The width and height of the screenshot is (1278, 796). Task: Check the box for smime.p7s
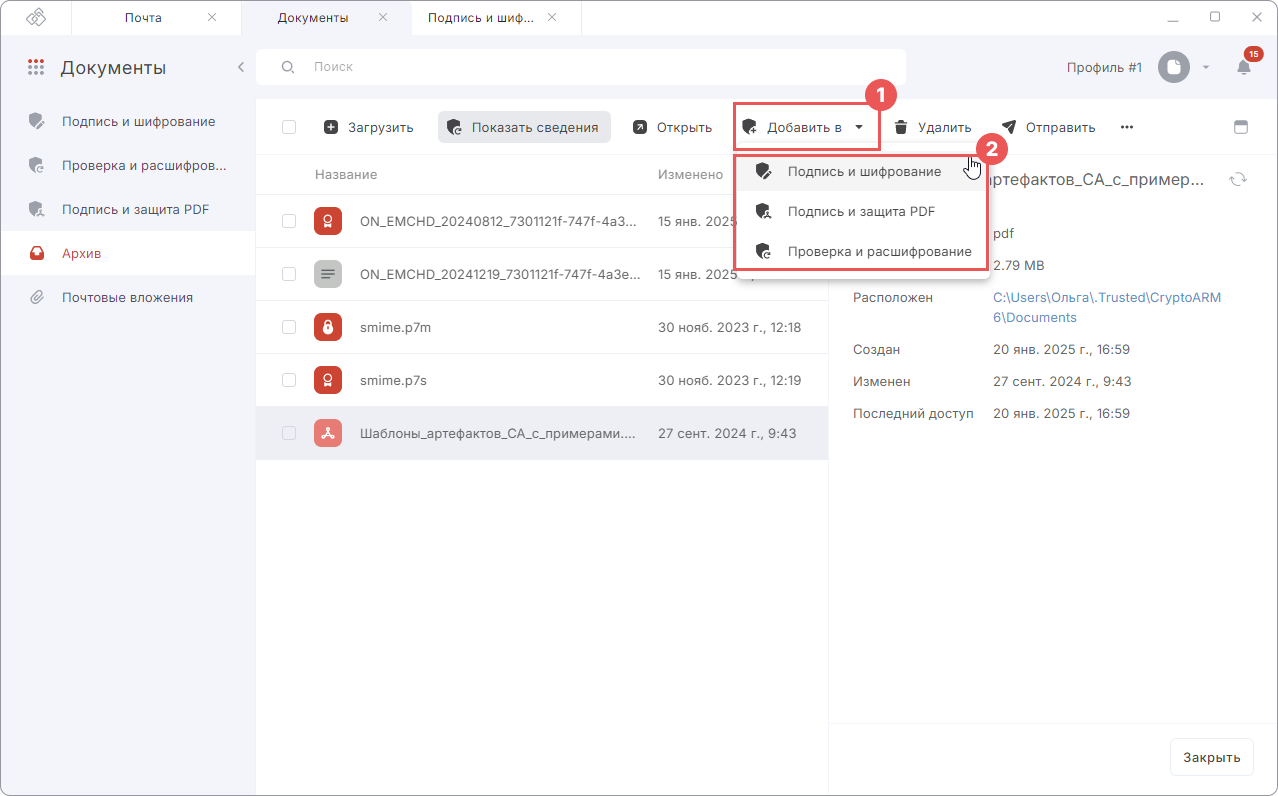(x=289, y=380)
